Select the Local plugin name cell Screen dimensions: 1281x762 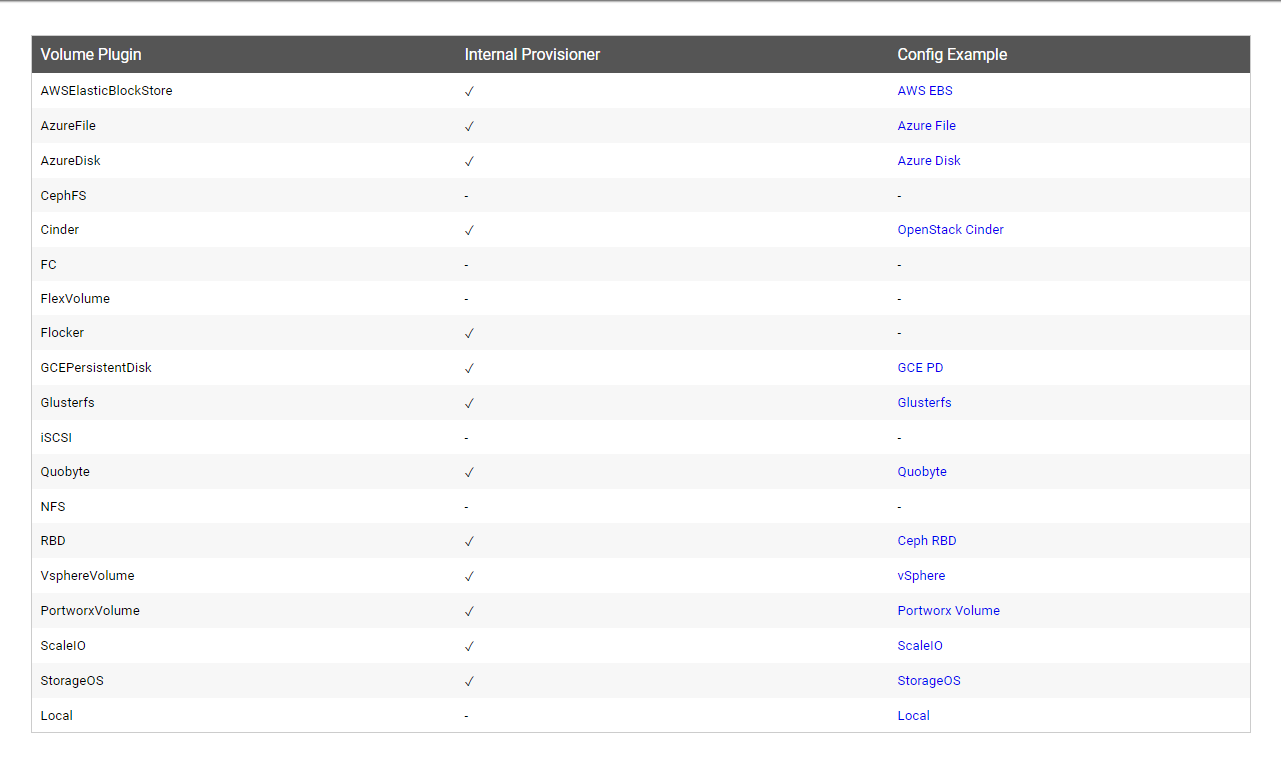pos(56,716)
